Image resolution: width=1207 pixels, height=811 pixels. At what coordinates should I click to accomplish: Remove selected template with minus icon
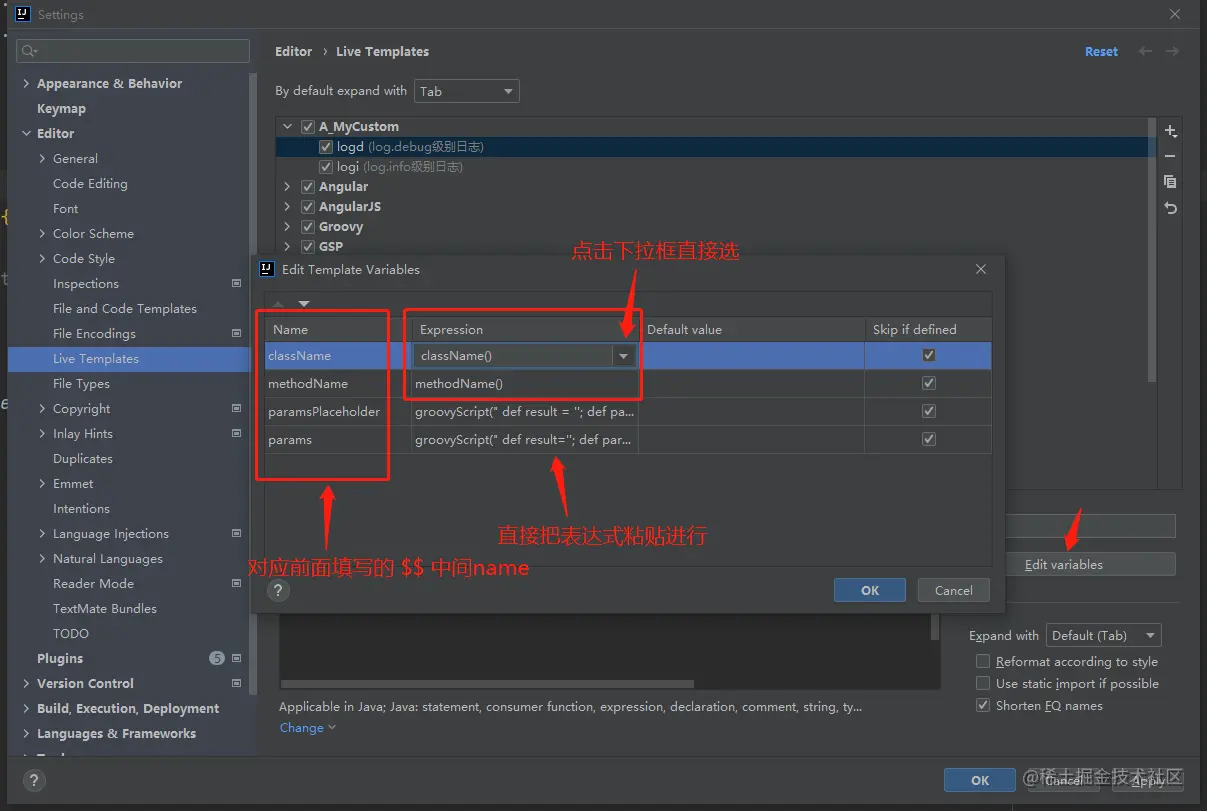pos(1170,156)
